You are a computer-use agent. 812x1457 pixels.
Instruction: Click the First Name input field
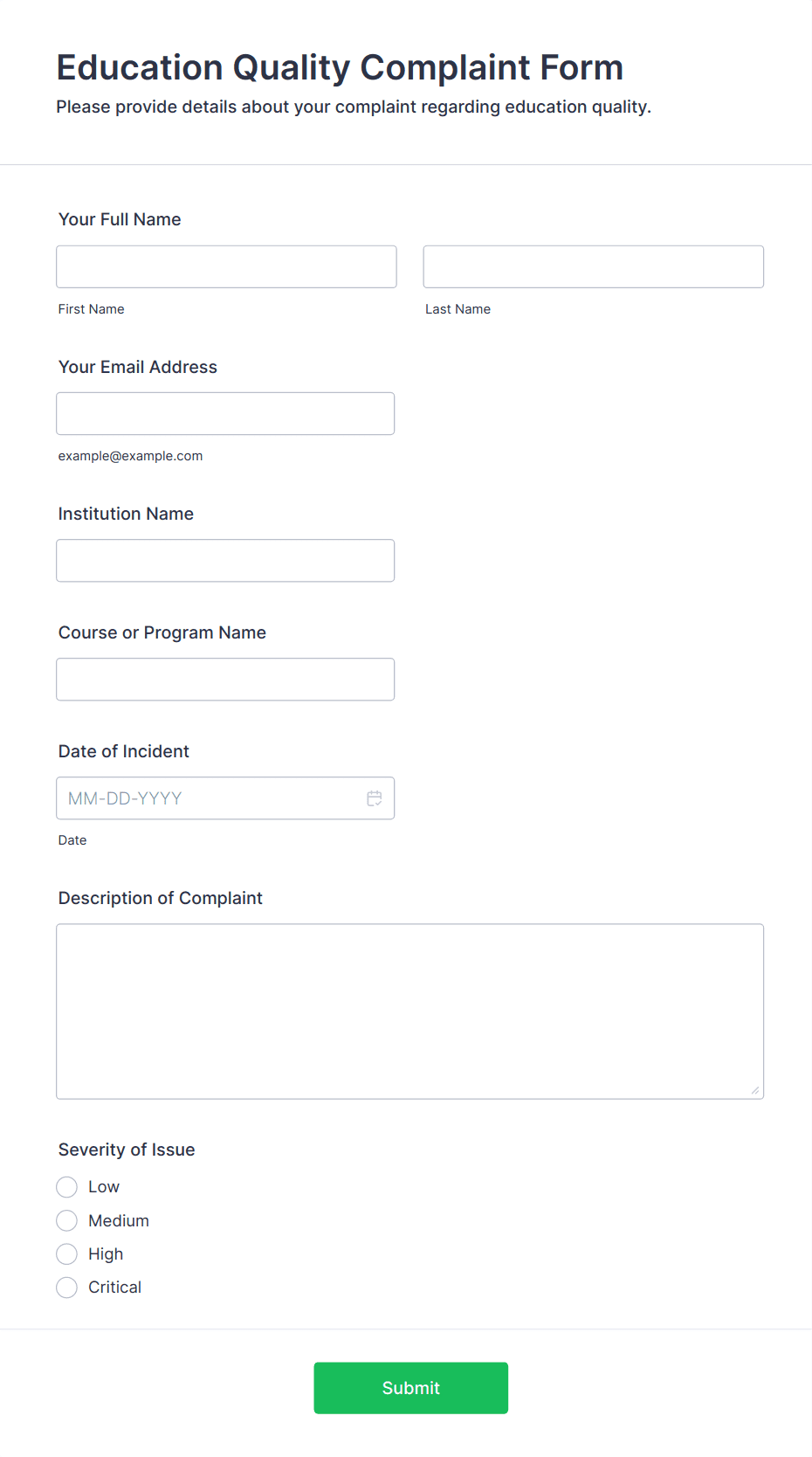pyautogui.click(x=226, y=266)
